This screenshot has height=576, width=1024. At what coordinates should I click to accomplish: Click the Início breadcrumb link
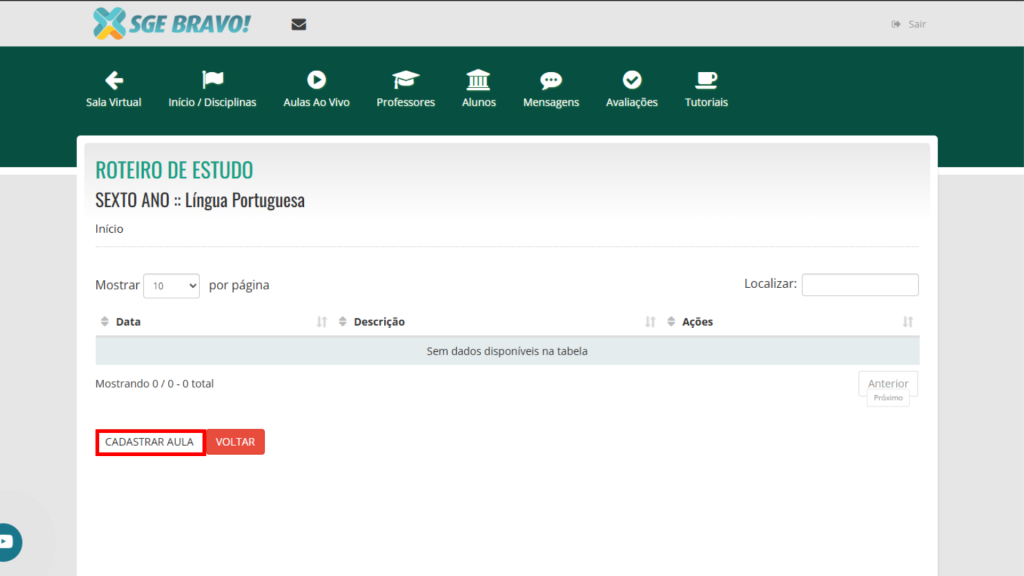109,229
